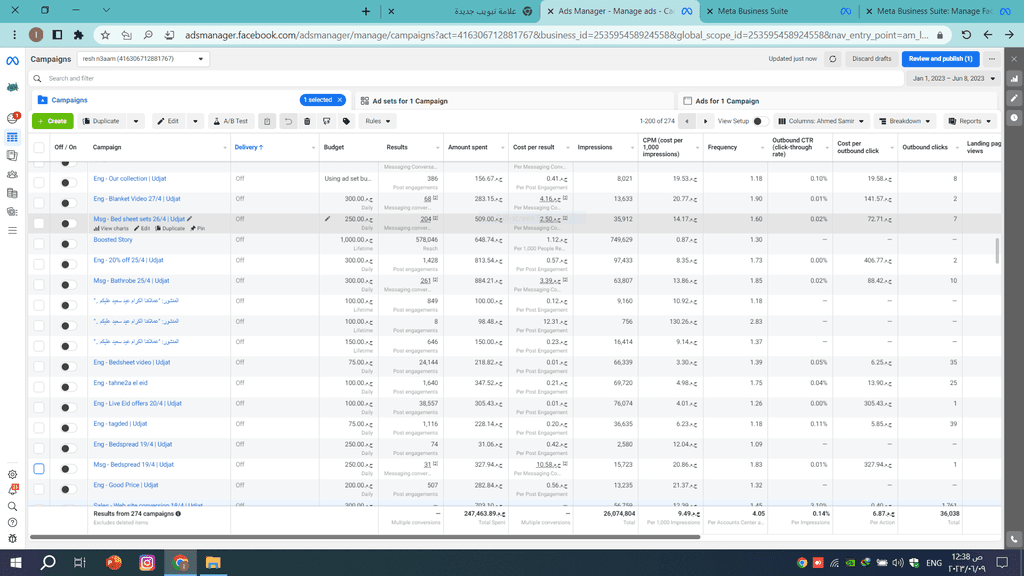Open account overview icon with red badge
The width and height of the screenshot is (1024, 576).
[12, 118]
